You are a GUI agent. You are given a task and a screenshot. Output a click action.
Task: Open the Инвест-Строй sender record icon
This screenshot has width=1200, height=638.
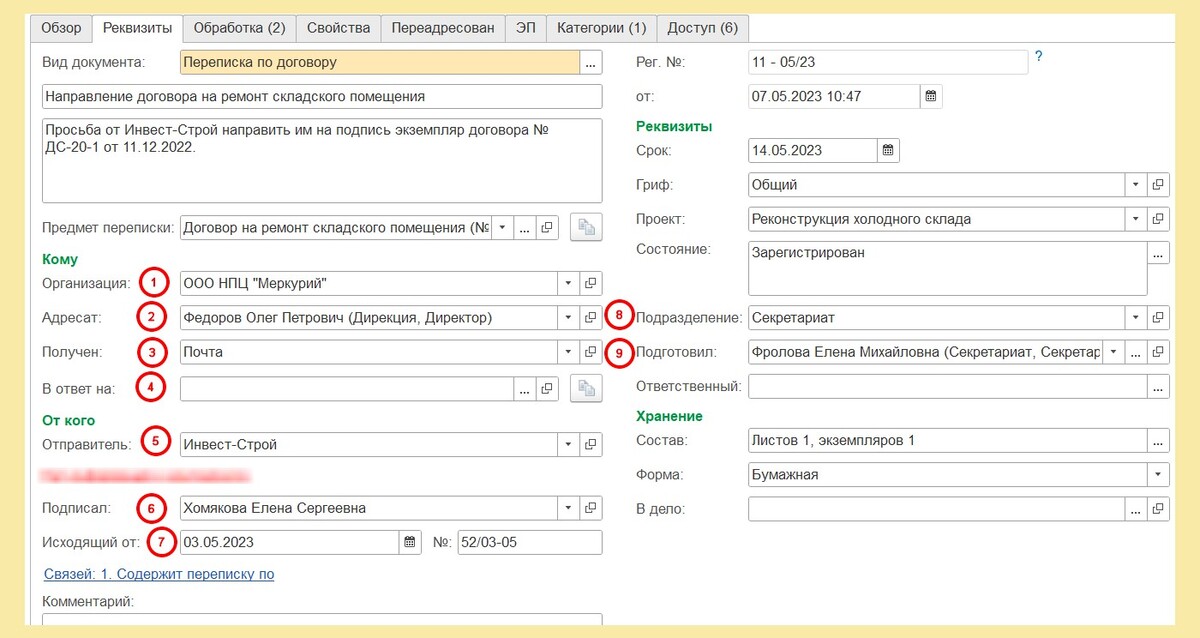pos(591,444)
